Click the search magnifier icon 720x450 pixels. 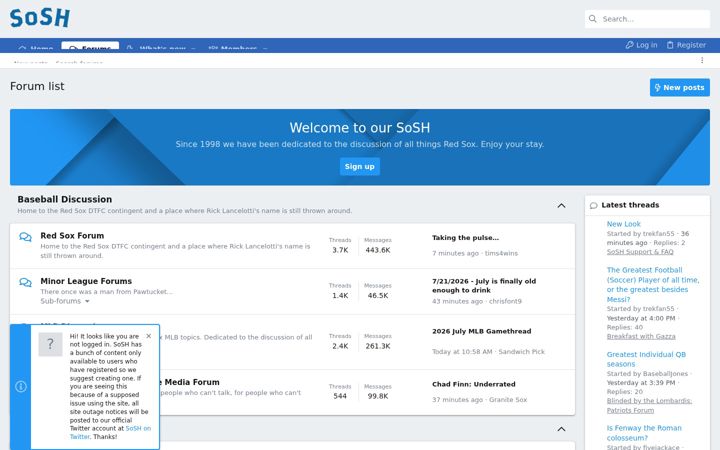[593, 19]
